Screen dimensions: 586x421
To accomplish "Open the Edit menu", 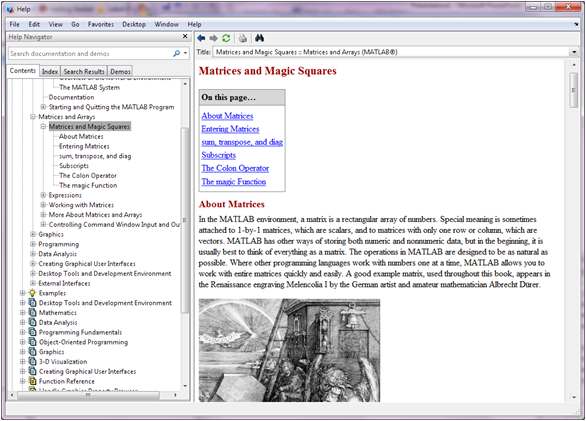I will pyautogui.click(x=34, y=24).
